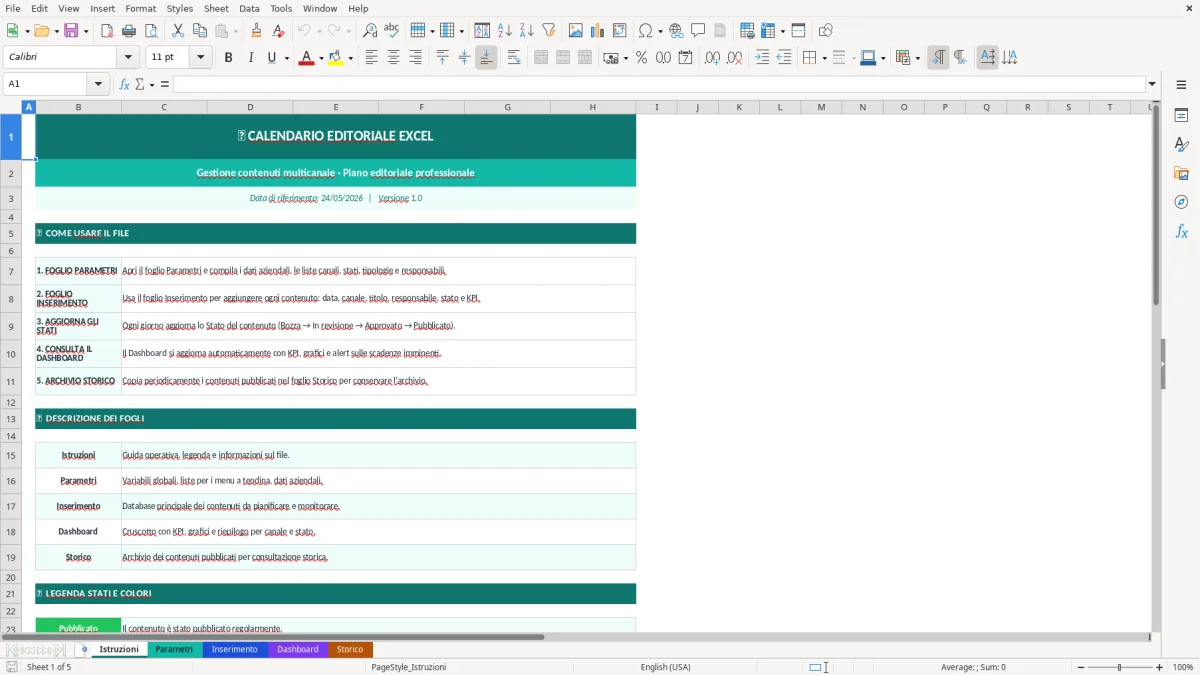Click English (USA) language in status bar
The height and width of the screenshot is (675, 1200).
665,667
